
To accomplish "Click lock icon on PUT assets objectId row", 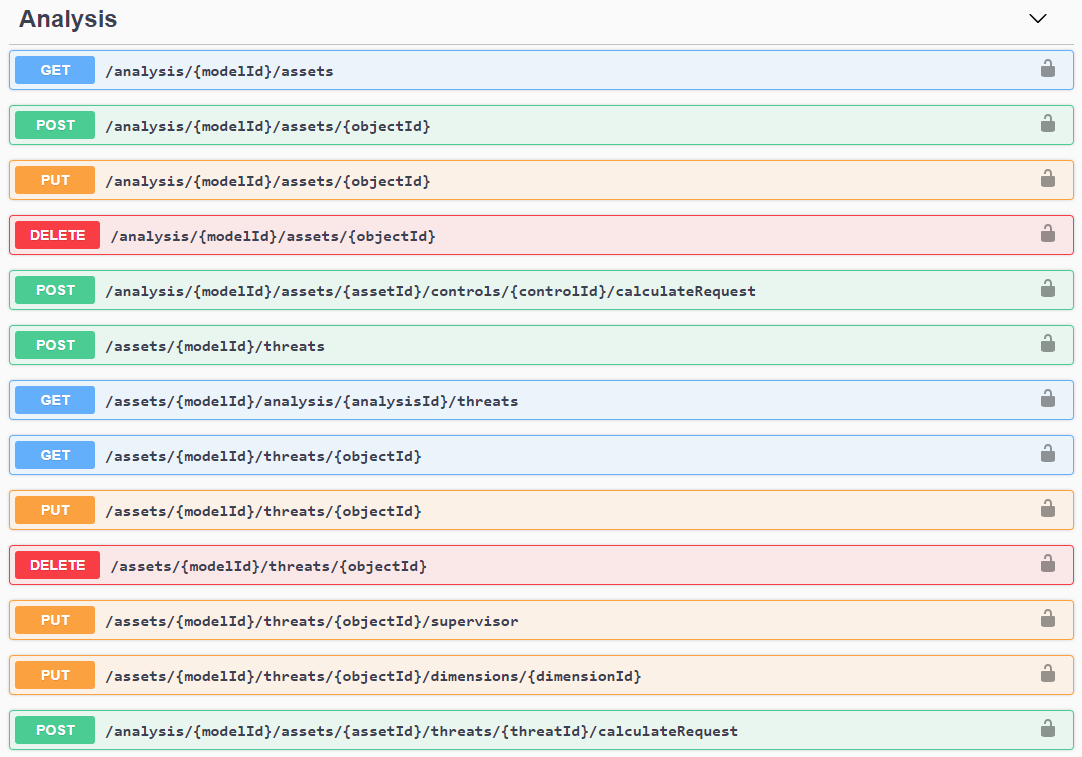I will point(1047,179).
